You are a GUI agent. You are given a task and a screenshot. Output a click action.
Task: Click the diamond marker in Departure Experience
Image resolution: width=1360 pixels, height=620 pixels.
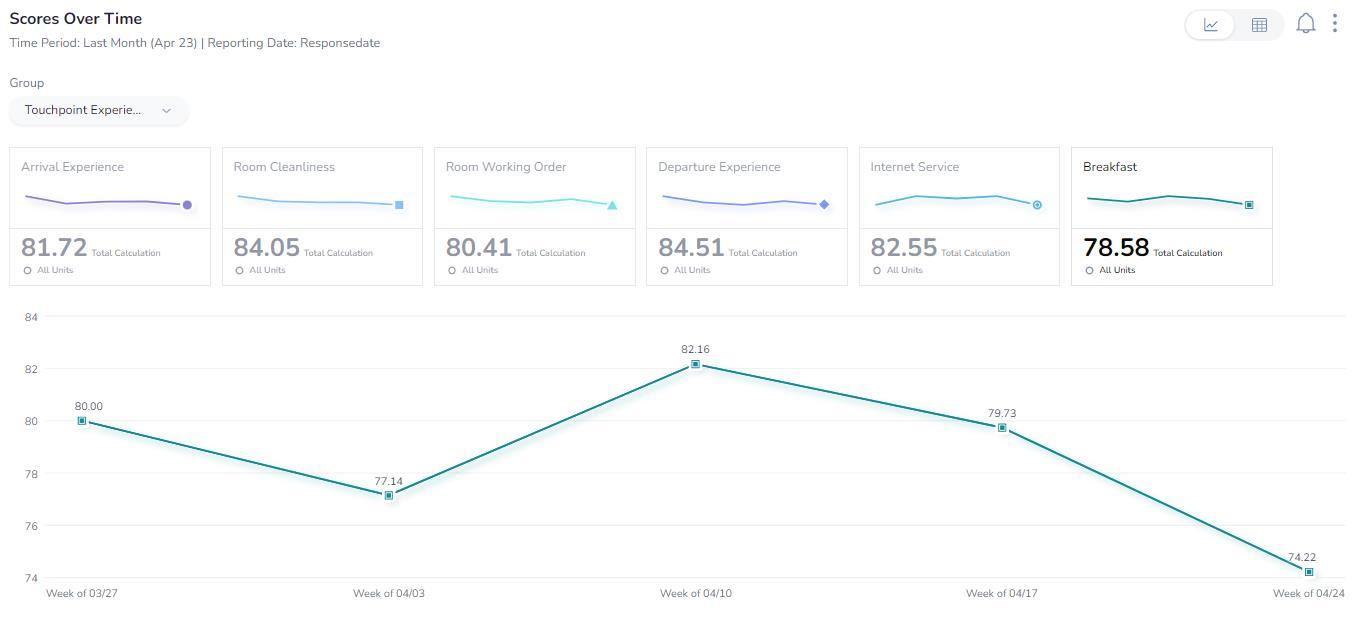pos(824,204)
